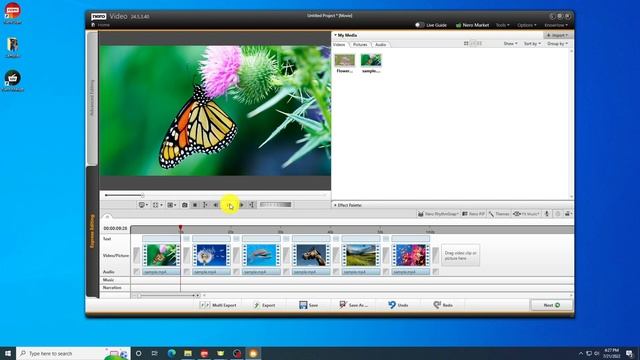Toggle audio checkbox before the dandelion clip
The height and width of the screenshot is (360, 640).
[x=186, y=271]
